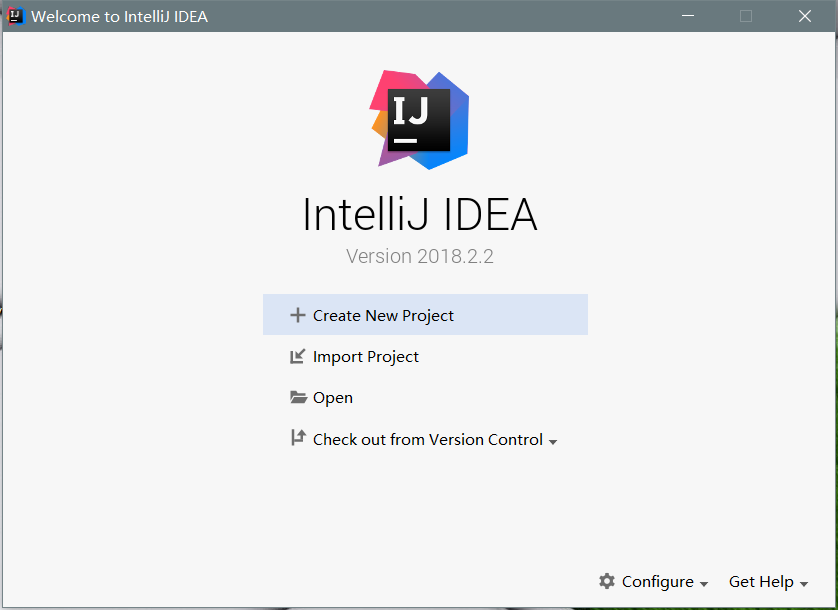Viewport: 838px width, 610px height.
Task: Expand the Configure dropdown arrow
Action: coord(704,584)
